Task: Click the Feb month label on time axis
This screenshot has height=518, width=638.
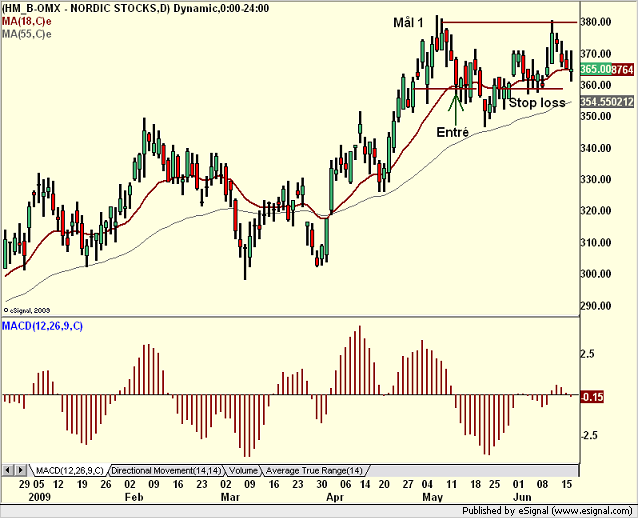Action: (x=134, y=497)
